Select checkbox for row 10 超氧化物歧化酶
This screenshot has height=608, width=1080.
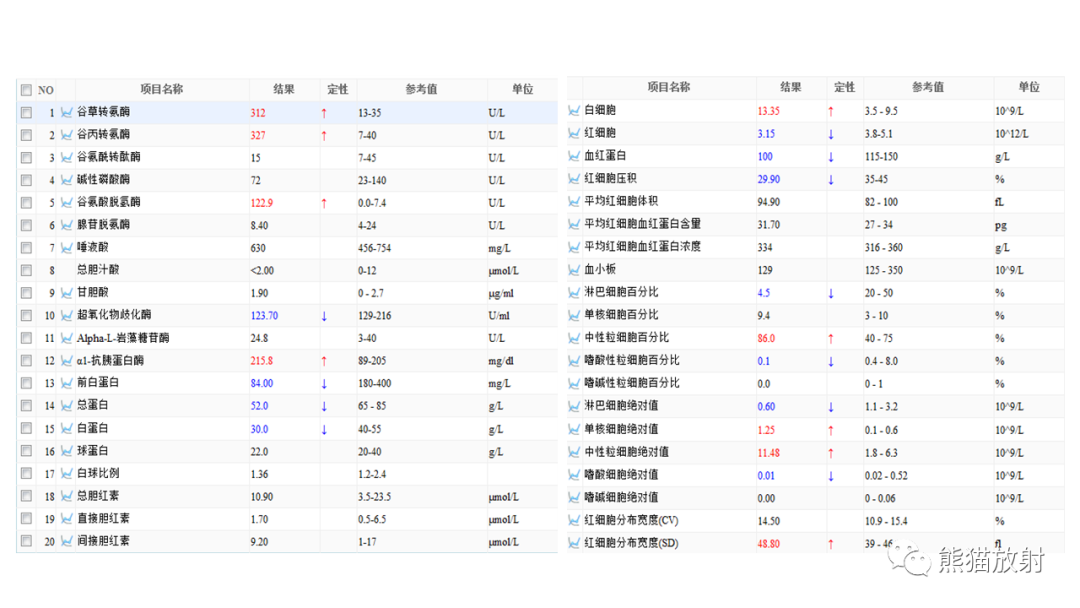click(x=26, y=315)
